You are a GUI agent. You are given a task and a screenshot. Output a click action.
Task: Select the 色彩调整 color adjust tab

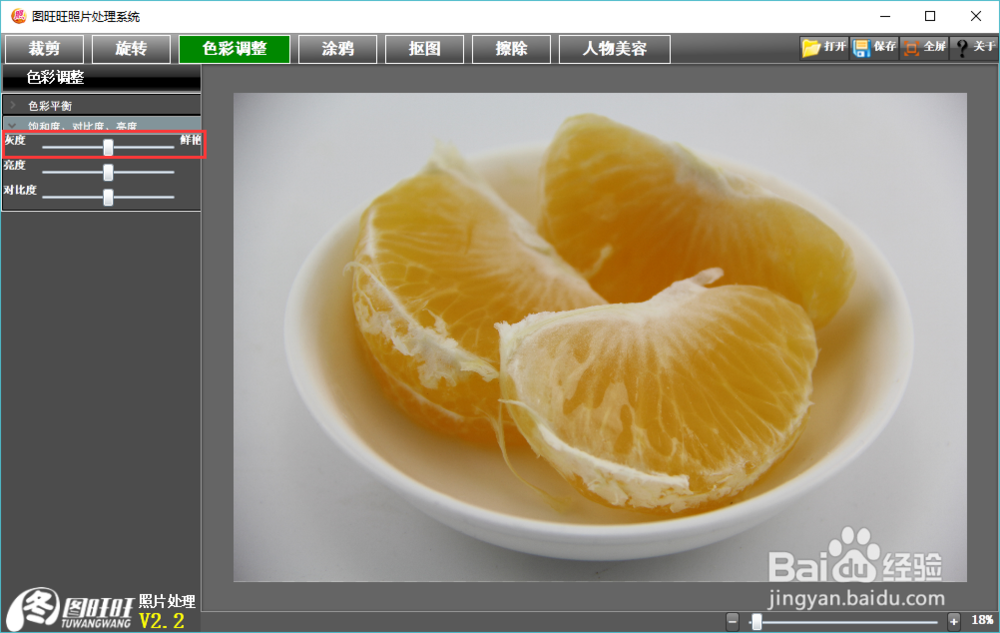coord(235,49)
